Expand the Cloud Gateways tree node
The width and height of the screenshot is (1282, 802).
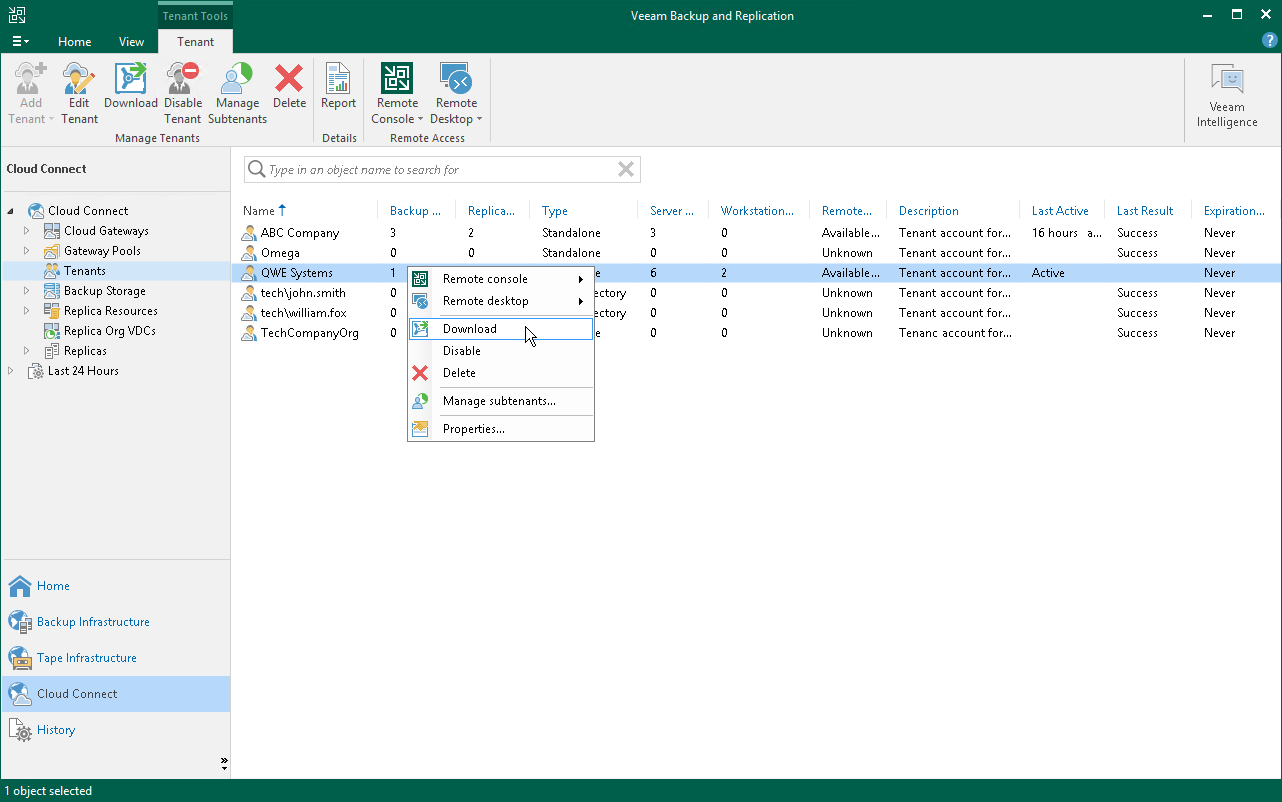pyautogui.click(x=28, y=231)
